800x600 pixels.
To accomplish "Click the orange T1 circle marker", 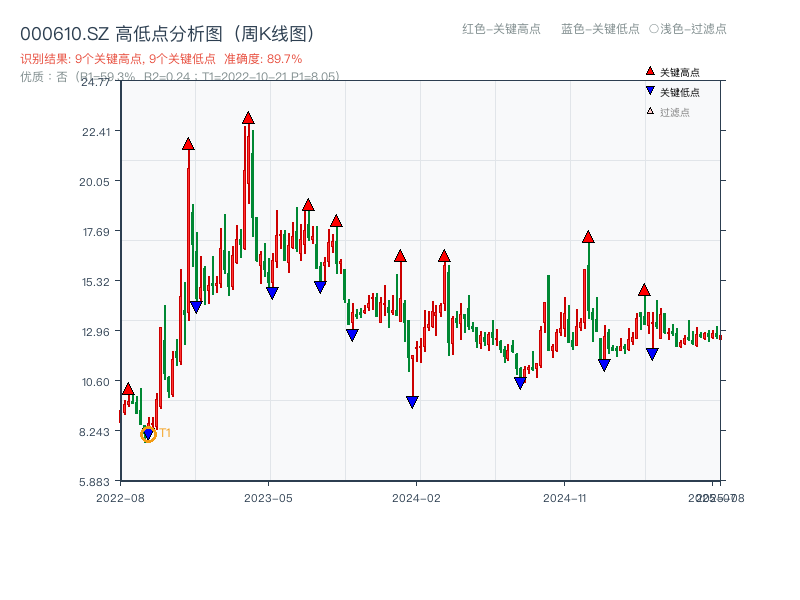I will click(147, 435).
